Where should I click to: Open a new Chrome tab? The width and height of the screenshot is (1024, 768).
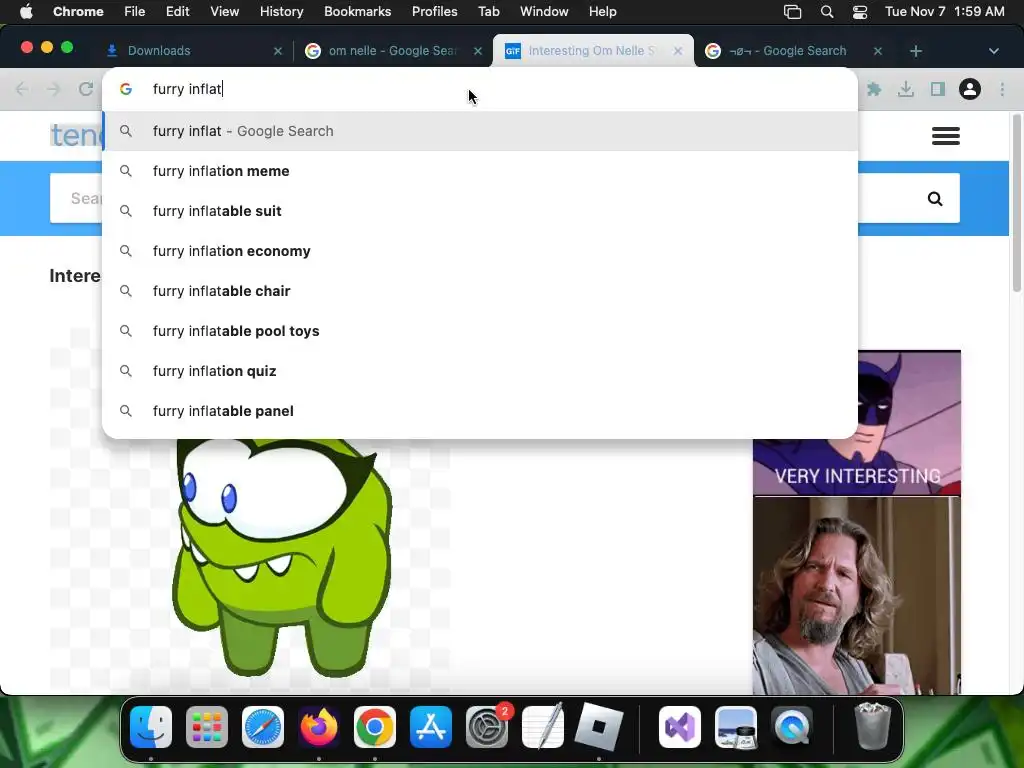916,51
